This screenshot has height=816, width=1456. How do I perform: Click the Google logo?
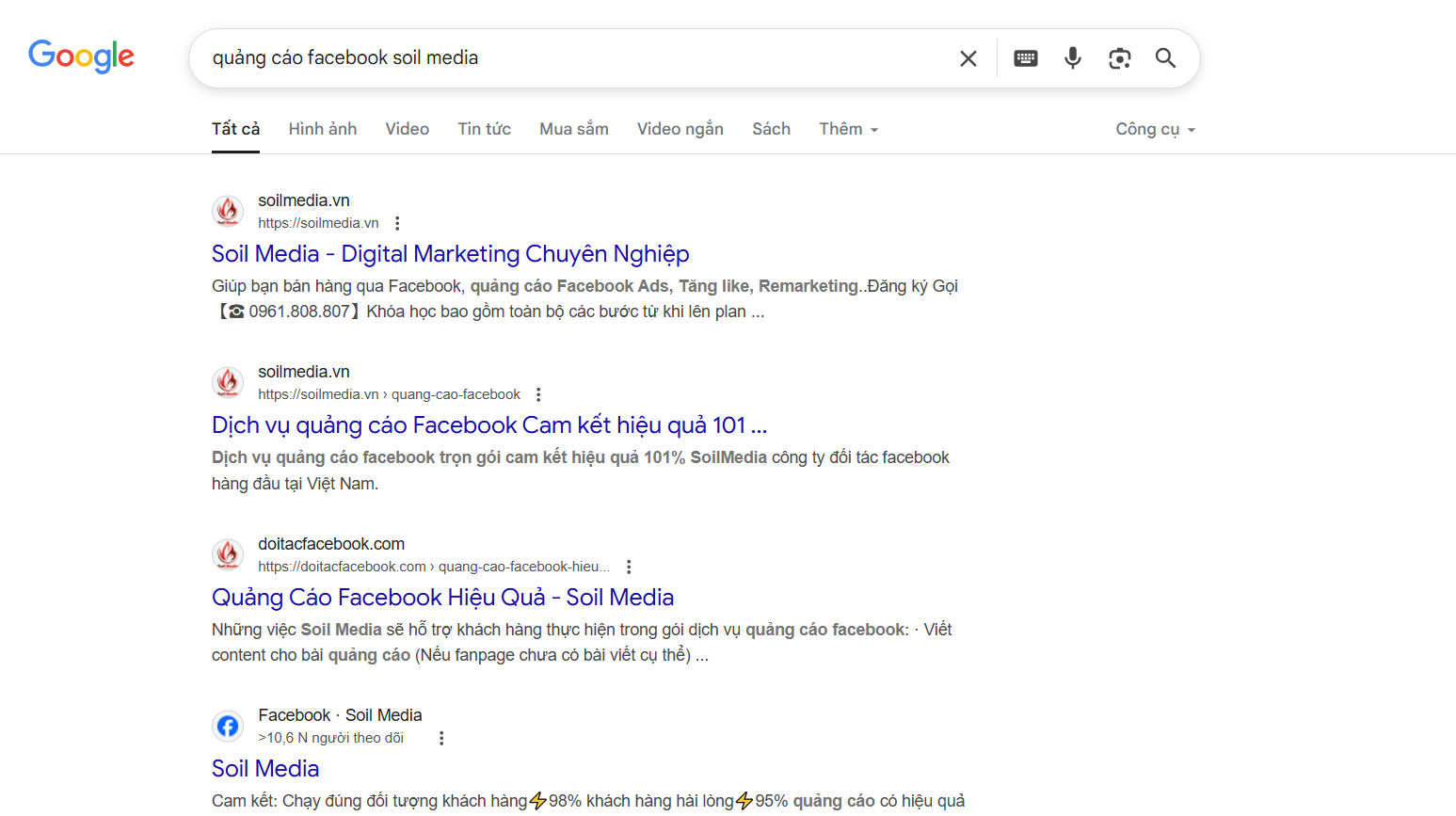coord(81,56)
